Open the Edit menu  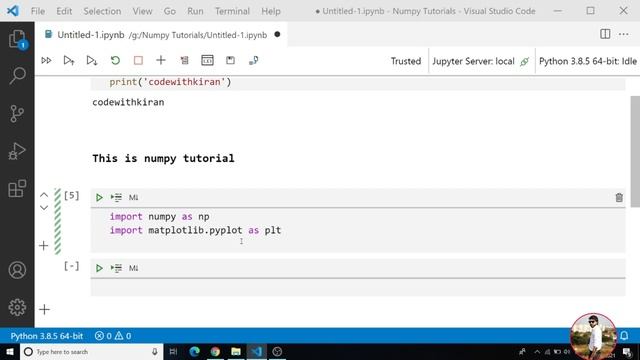[x=64, y=11]
